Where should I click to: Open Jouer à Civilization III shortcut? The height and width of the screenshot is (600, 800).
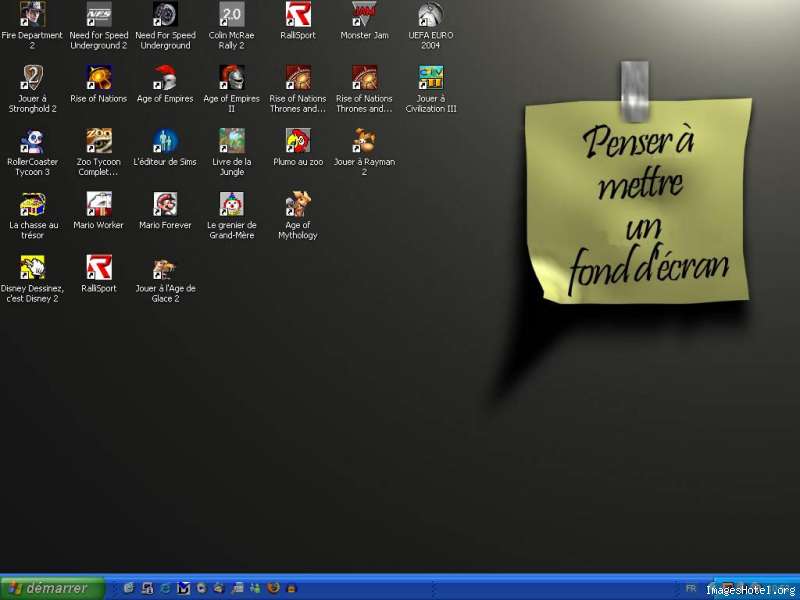pyautogui.click(x=431, y=78)
